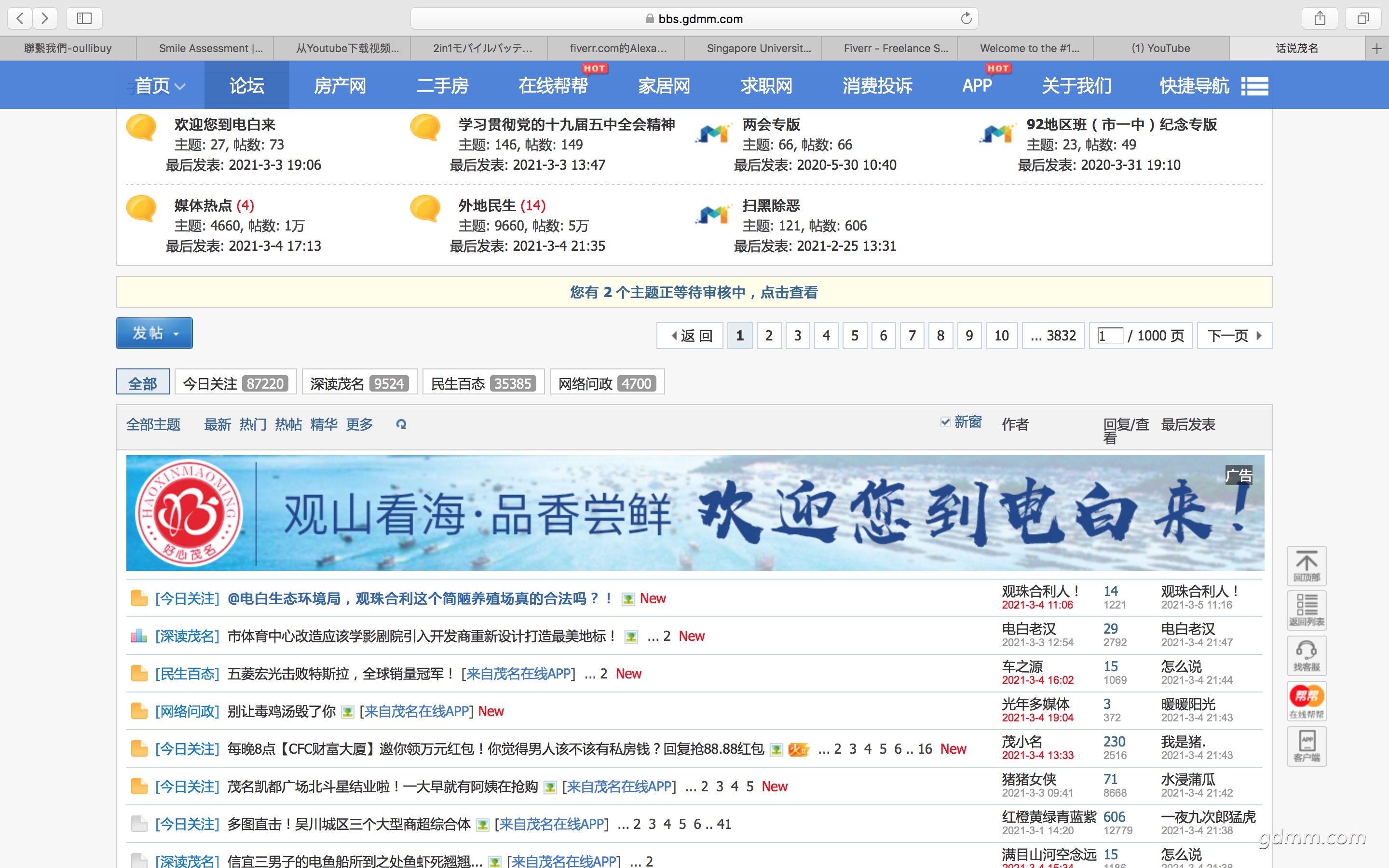The height and width of the screenshot is (868, 1389).
Task: Open the 求职网 navigation item
Action: (x=766, y=86)
